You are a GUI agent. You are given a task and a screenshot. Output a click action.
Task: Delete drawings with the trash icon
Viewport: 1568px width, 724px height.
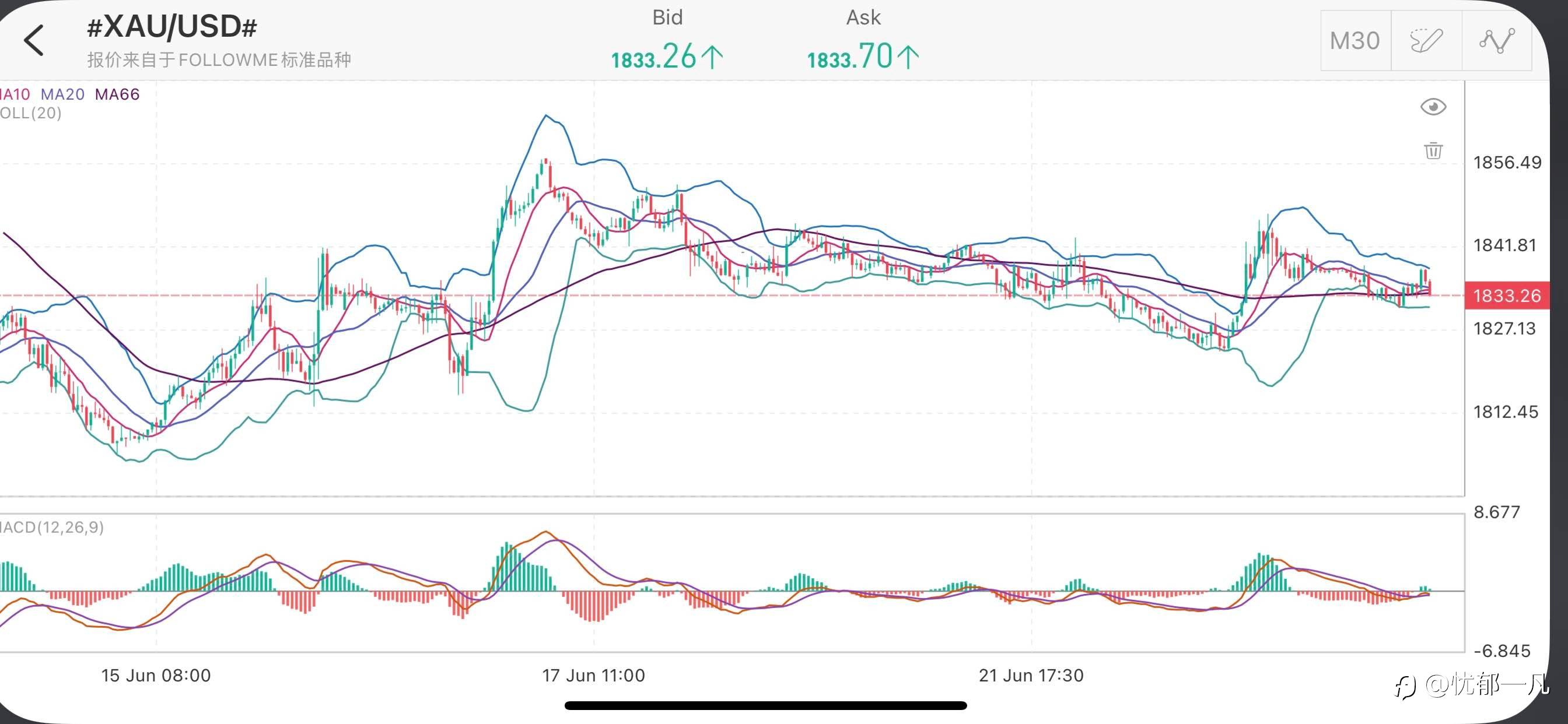[x=1433, y=150]
